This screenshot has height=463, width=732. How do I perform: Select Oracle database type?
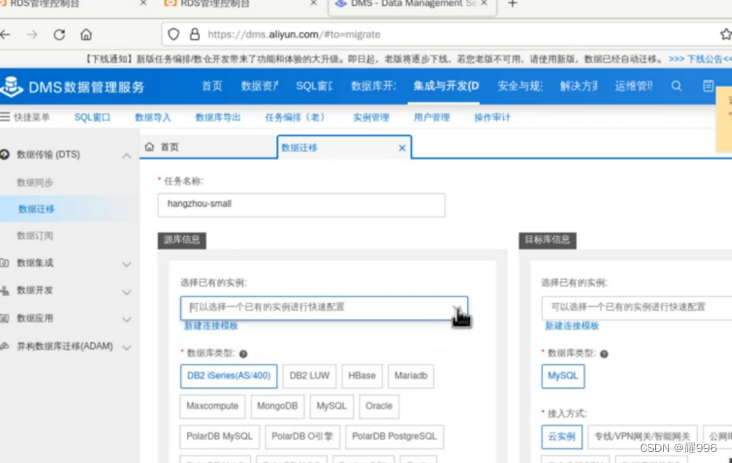379,406
